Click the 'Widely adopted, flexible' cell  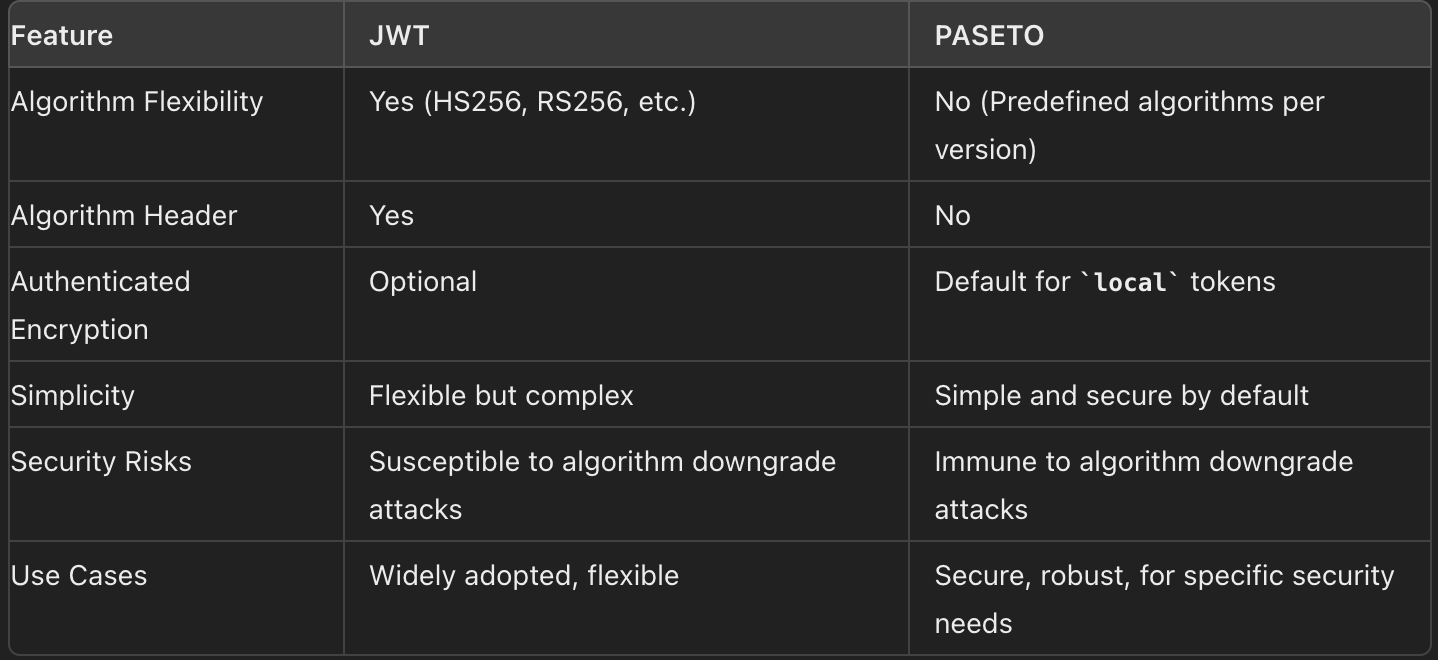coord(524,576)
